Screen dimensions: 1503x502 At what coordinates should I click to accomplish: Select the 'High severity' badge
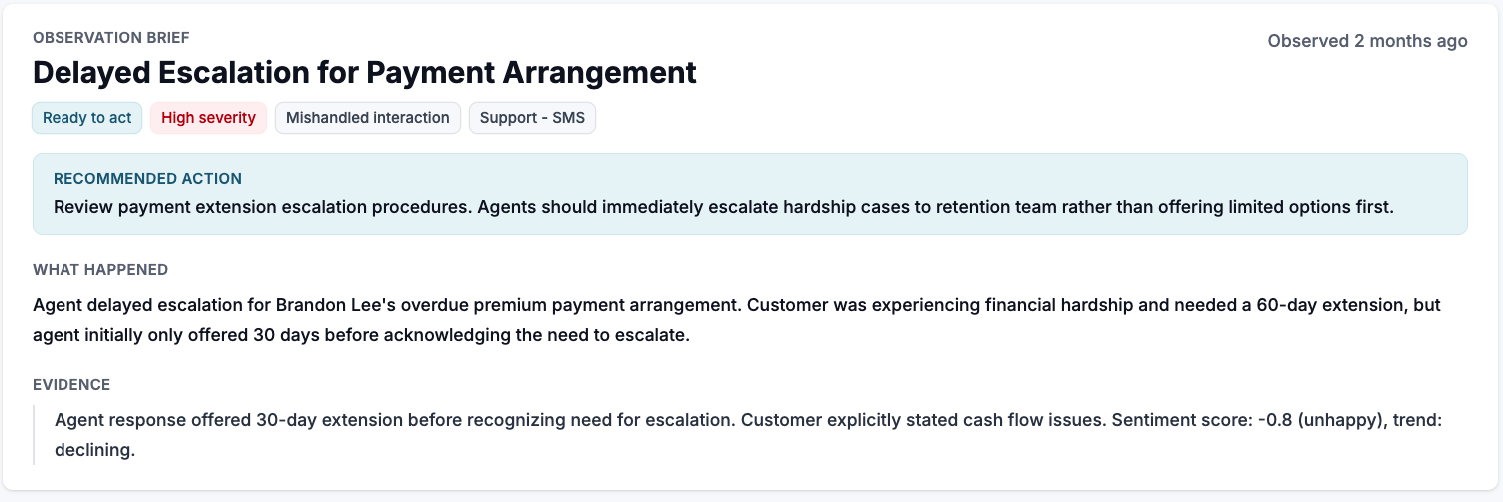208,118
